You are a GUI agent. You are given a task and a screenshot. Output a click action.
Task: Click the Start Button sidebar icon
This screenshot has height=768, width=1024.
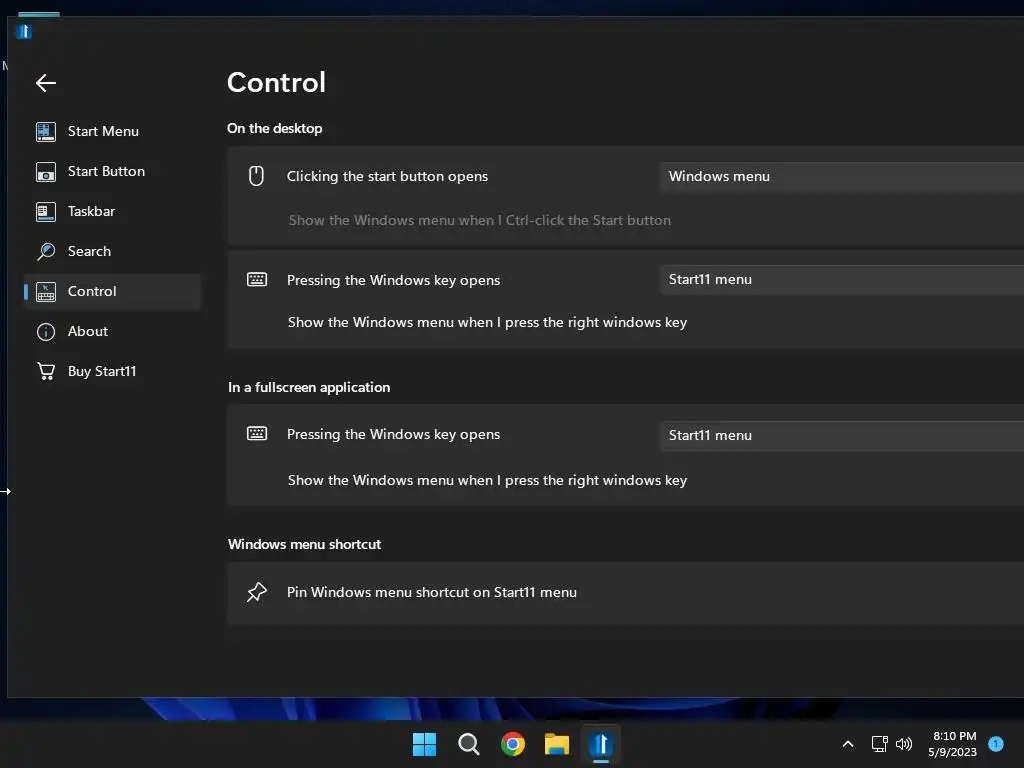pyautogui.click(x=46, y=172)
